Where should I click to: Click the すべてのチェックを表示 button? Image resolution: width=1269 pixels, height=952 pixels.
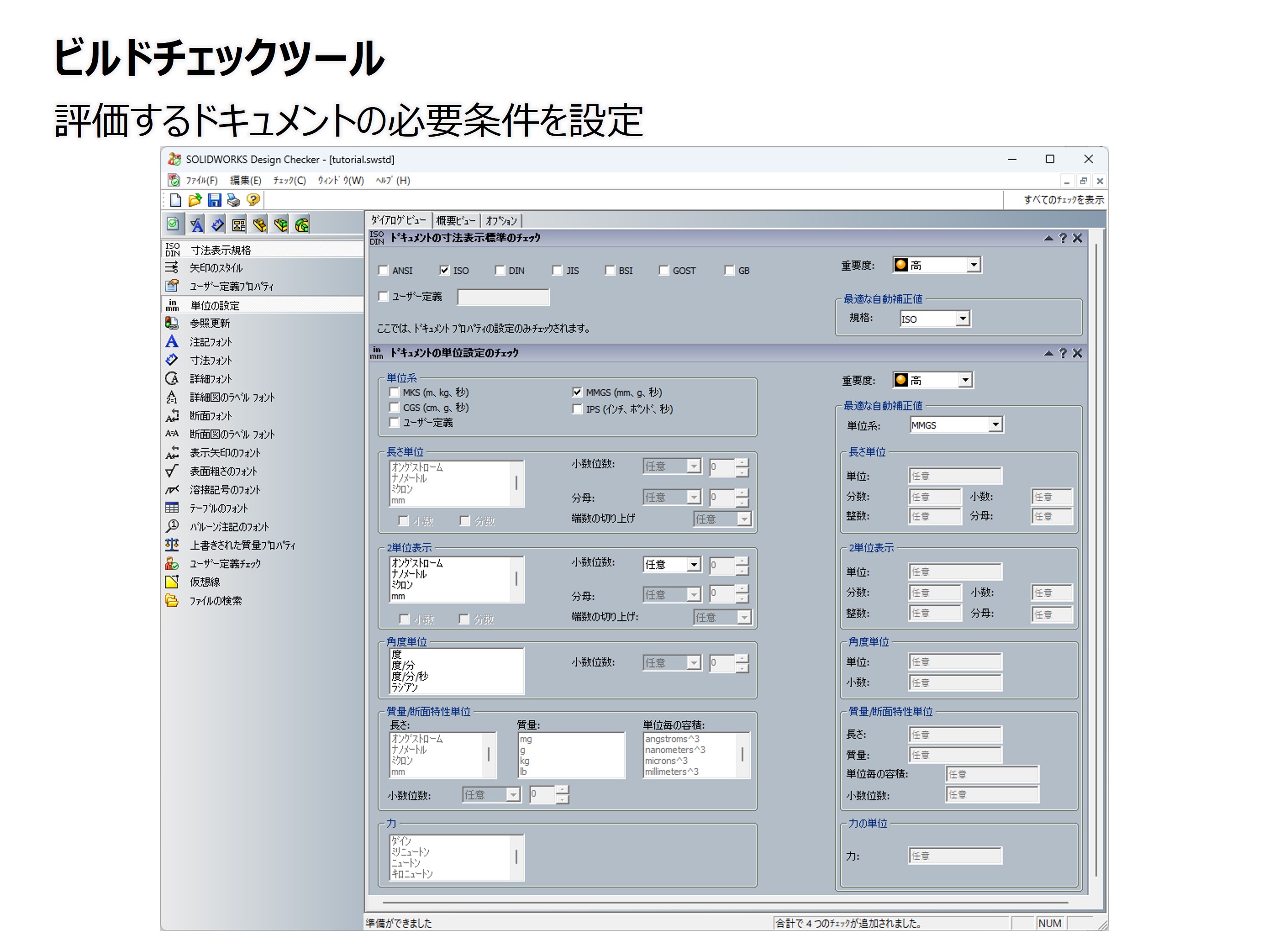(x=1063, y=200)
